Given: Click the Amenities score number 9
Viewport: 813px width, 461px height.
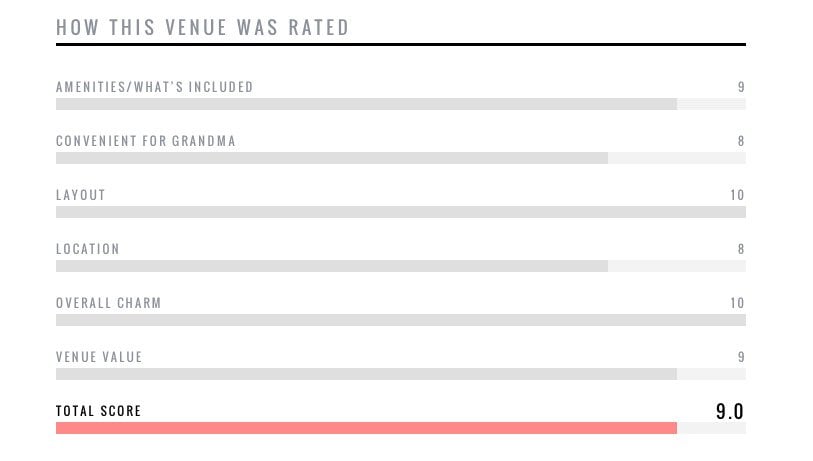Looking at the screenshot, I should coord(741,87).
